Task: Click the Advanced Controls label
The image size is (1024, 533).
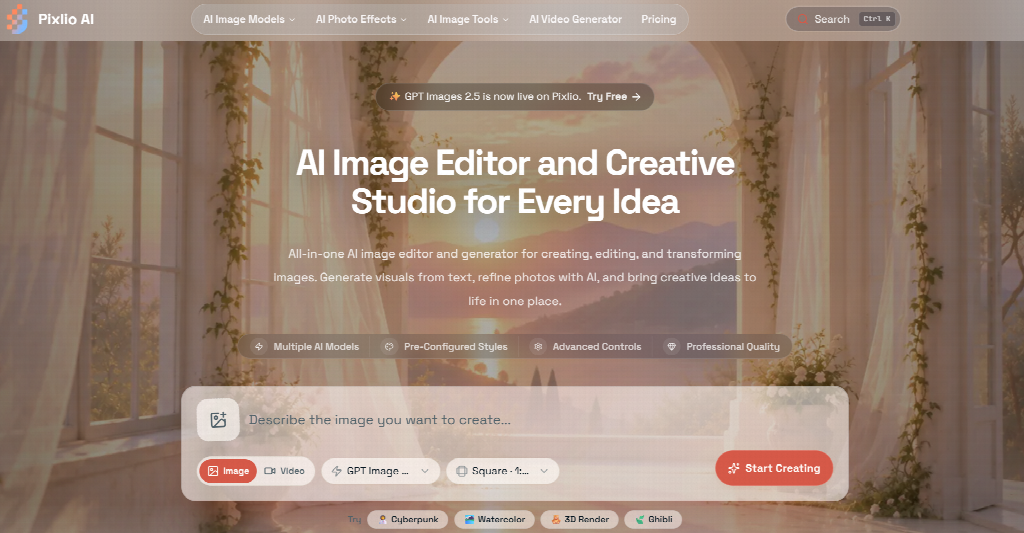Action: [597, 347]
